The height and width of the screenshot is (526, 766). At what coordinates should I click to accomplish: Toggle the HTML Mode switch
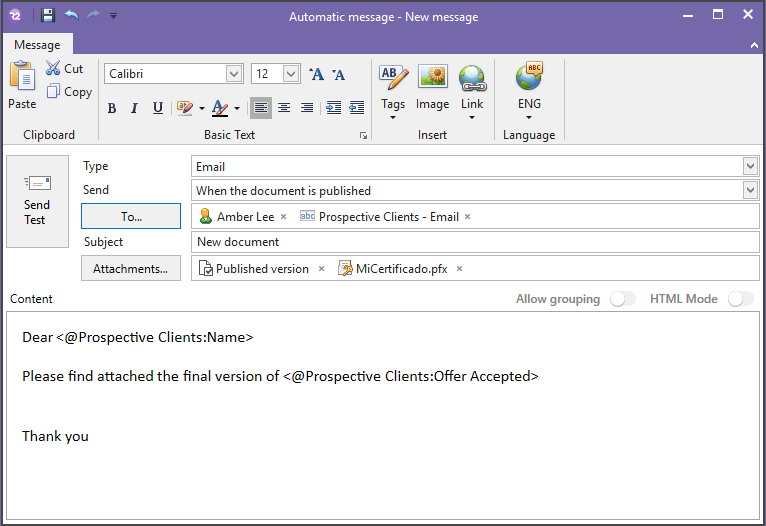(741, 299)
